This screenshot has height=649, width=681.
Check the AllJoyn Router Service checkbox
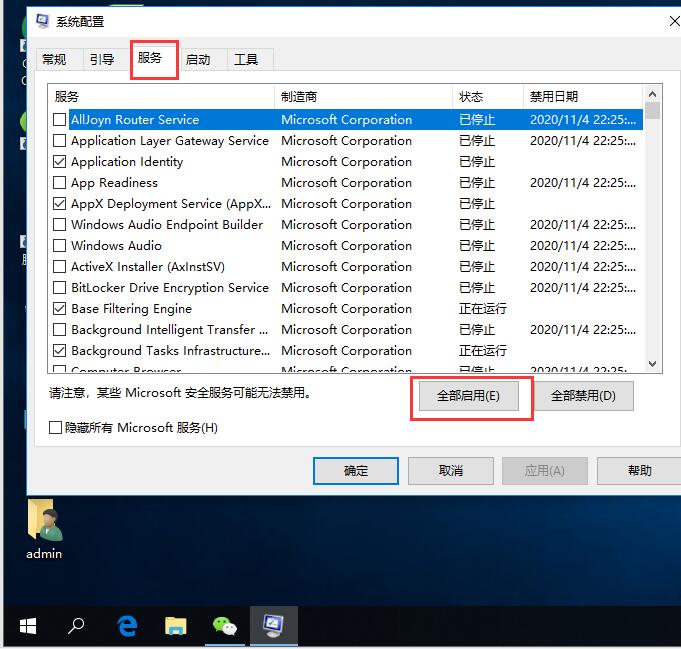click(x=60, y=119)
